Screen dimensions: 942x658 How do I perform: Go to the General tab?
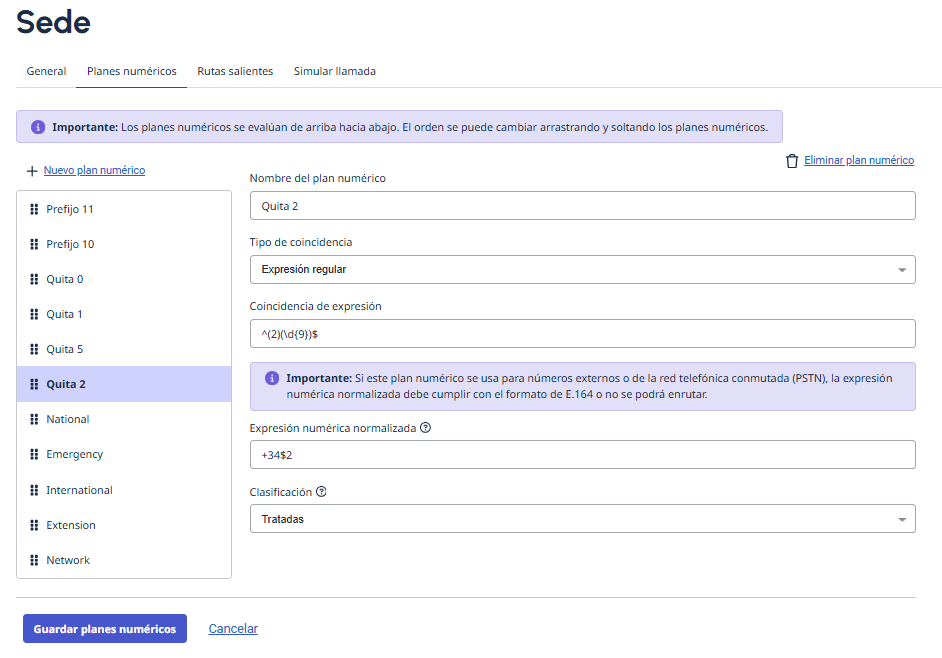(46, 71)
